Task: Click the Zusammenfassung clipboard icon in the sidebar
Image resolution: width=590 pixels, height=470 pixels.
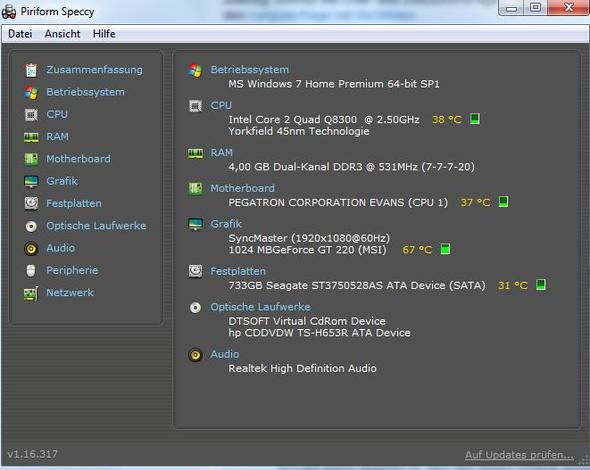Action: tap(31, 70)
